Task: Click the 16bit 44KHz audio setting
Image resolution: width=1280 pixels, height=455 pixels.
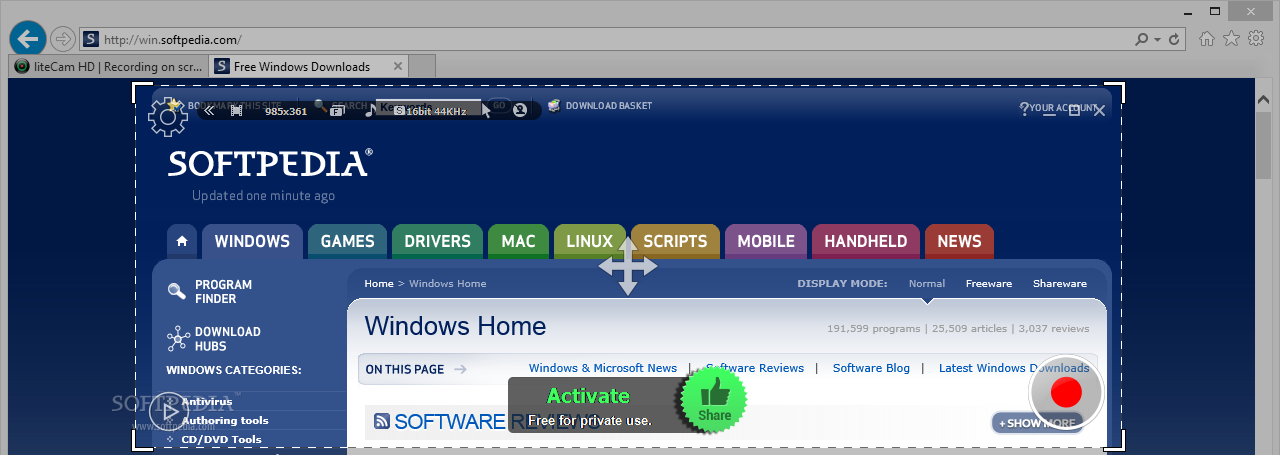Action: pos(431,111)
